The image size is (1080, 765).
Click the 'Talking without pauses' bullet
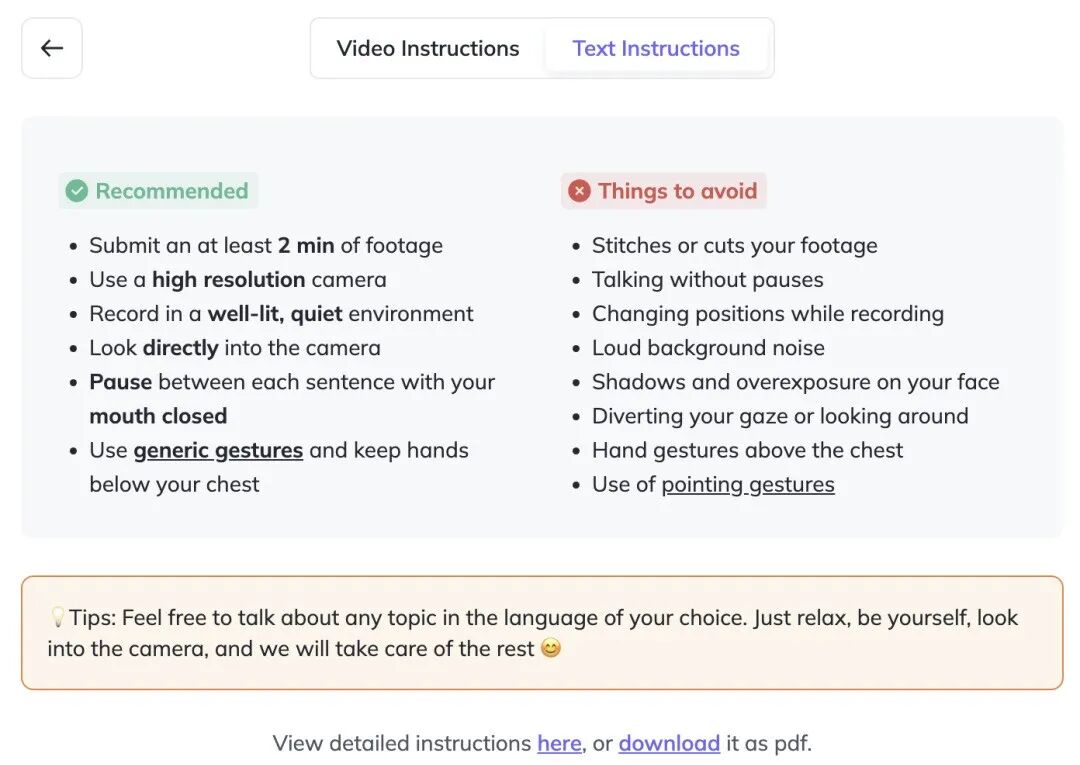[x=707, y=279]
